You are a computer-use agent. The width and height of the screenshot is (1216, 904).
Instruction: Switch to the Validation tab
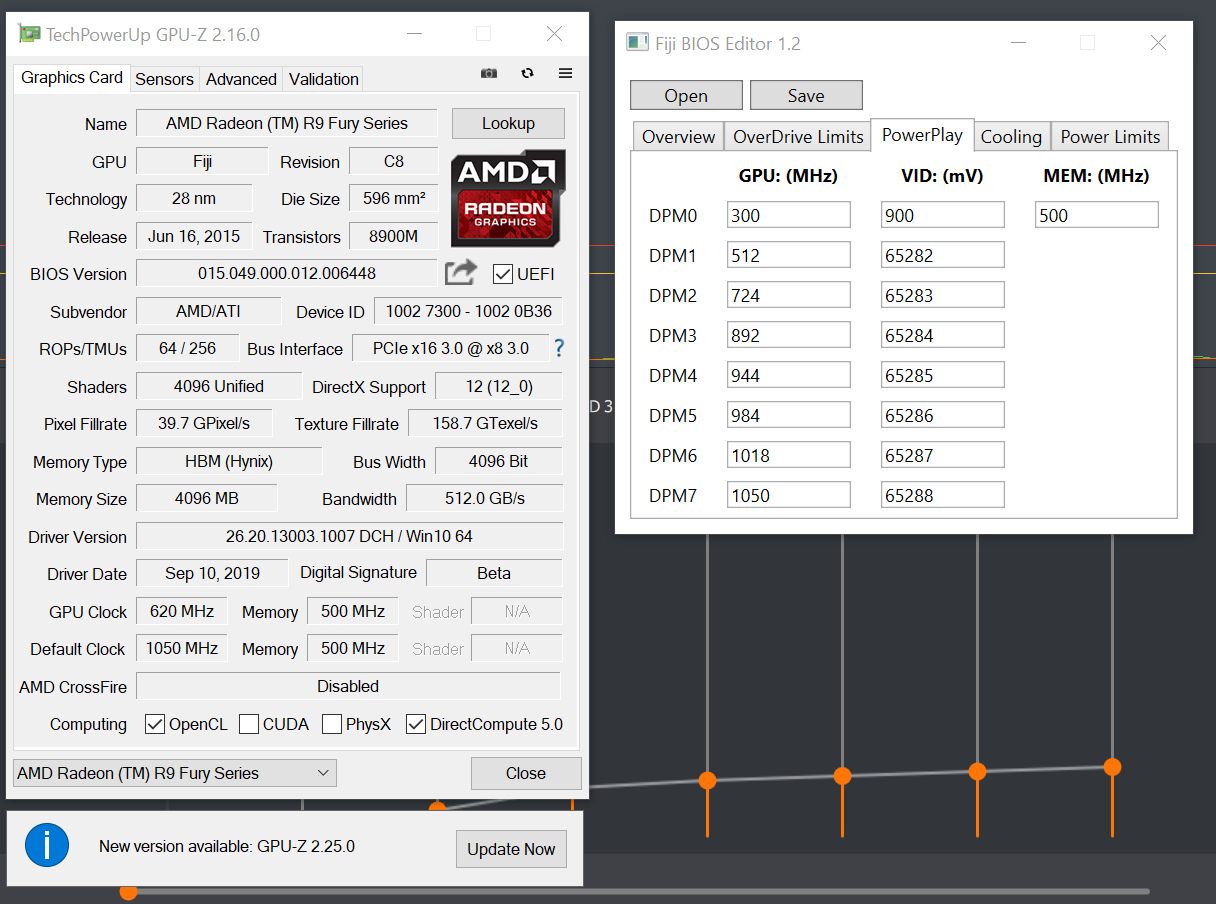pyautogui.click(x=323, y=79)
